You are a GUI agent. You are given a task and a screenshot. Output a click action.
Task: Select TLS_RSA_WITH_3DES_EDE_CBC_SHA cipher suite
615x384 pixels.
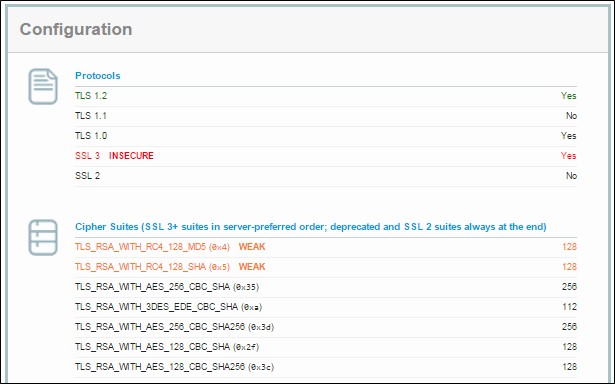[169, 307]
